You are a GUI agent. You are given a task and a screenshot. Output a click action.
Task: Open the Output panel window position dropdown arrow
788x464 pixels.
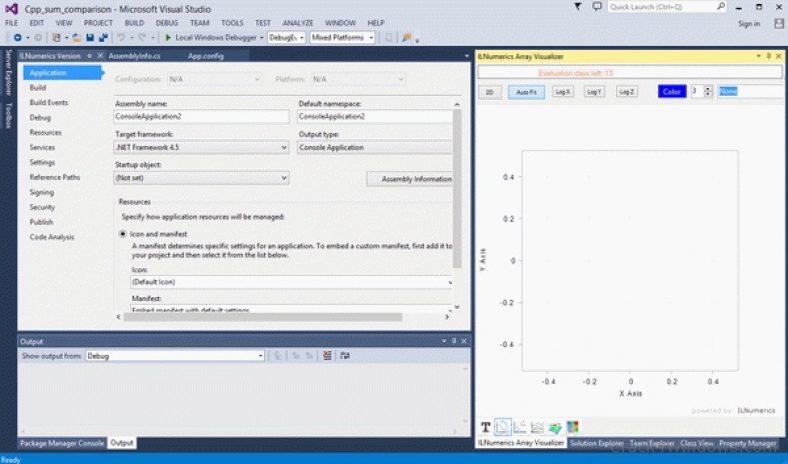pos(444,341)
